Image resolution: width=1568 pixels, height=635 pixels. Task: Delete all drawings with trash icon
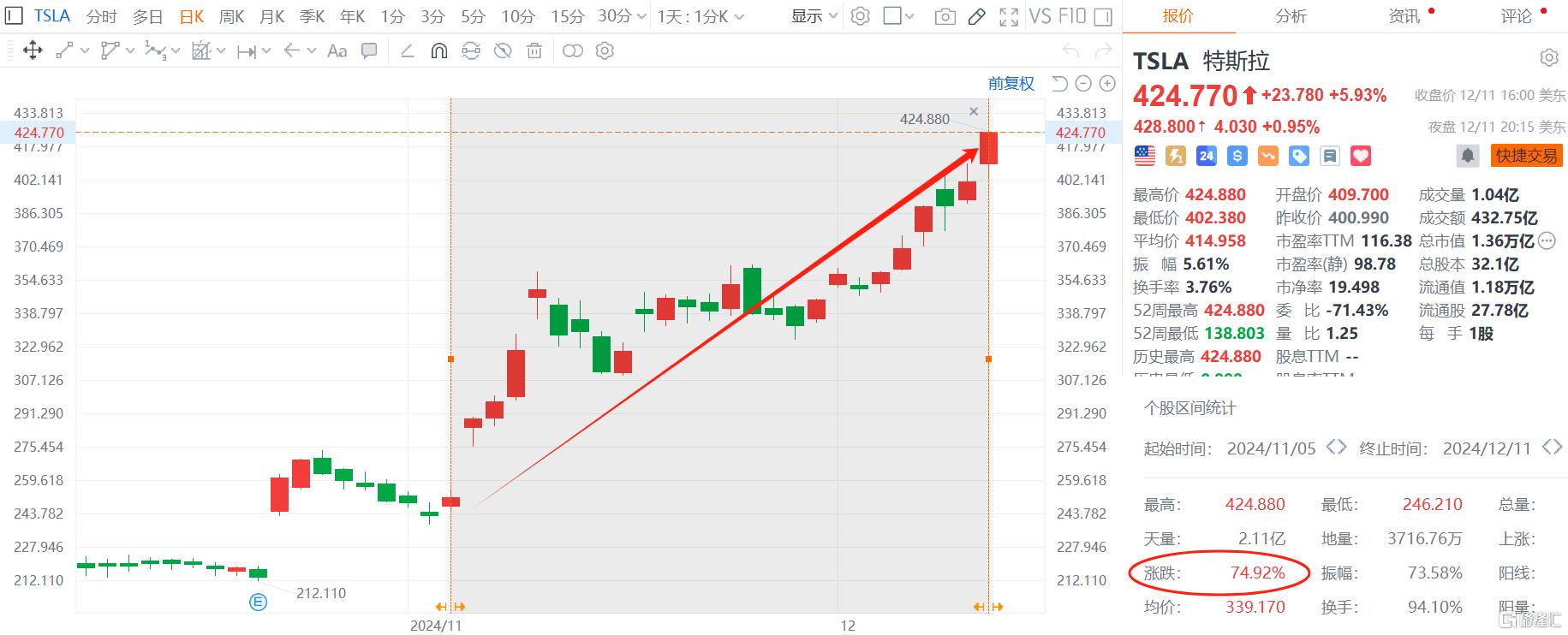click(x=534, y=51)
